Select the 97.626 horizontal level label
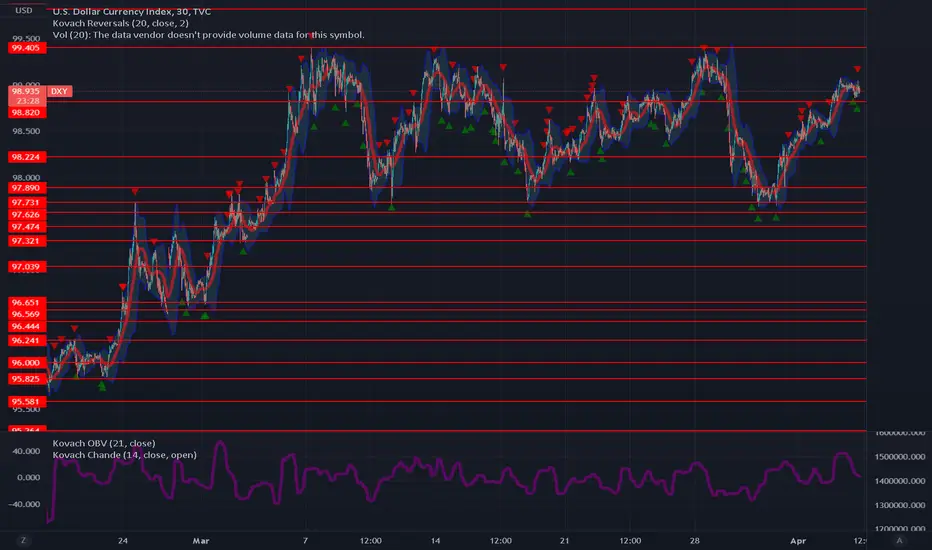 point(27,215)
